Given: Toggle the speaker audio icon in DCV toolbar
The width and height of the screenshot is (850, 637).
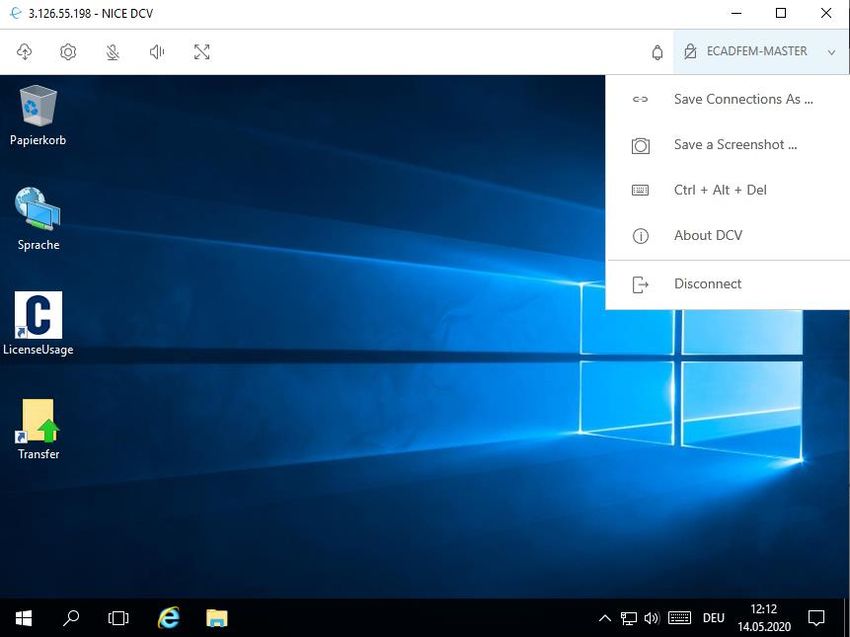Looking at the screenshot, I should [157, 52].
